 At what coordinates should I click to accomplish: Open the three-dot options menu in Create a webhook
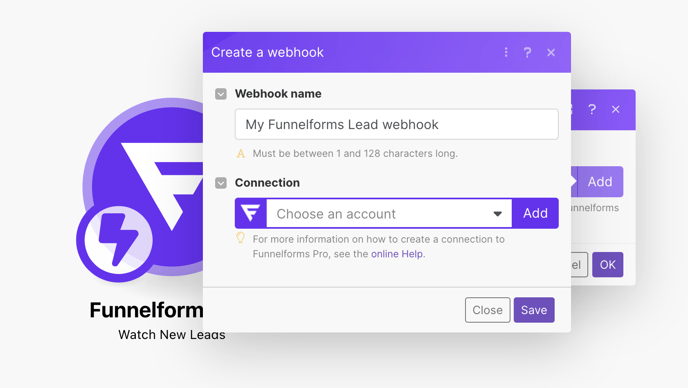pyautogui.click(x=506, y=52)
